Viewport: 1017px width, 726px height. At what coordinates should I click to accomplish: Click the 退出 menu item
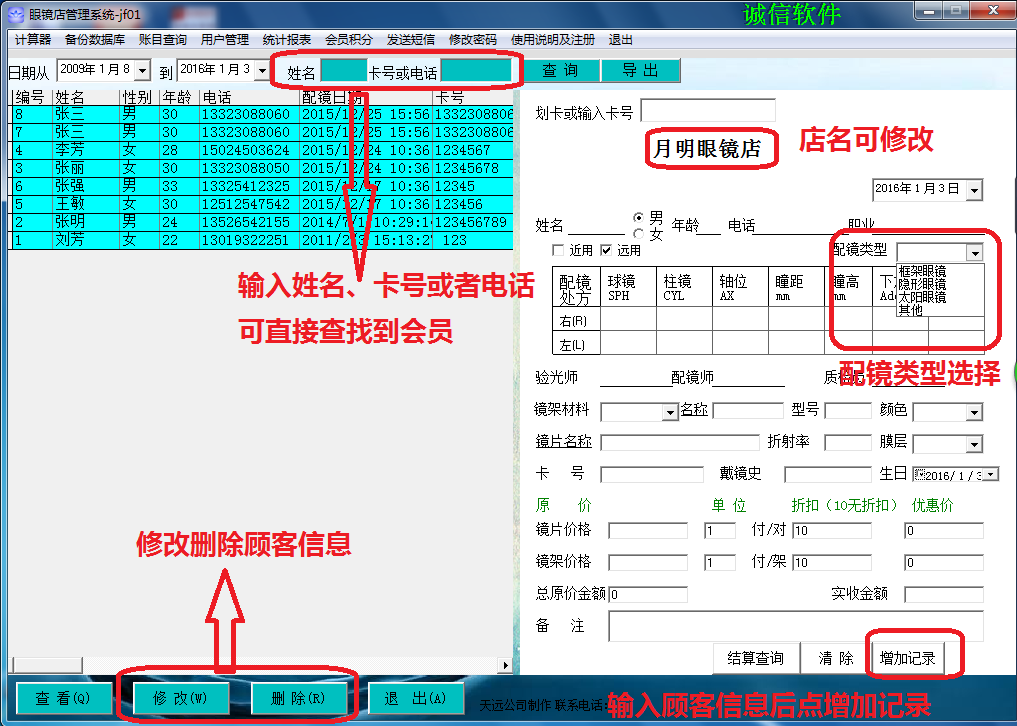[x=621, y=40]
